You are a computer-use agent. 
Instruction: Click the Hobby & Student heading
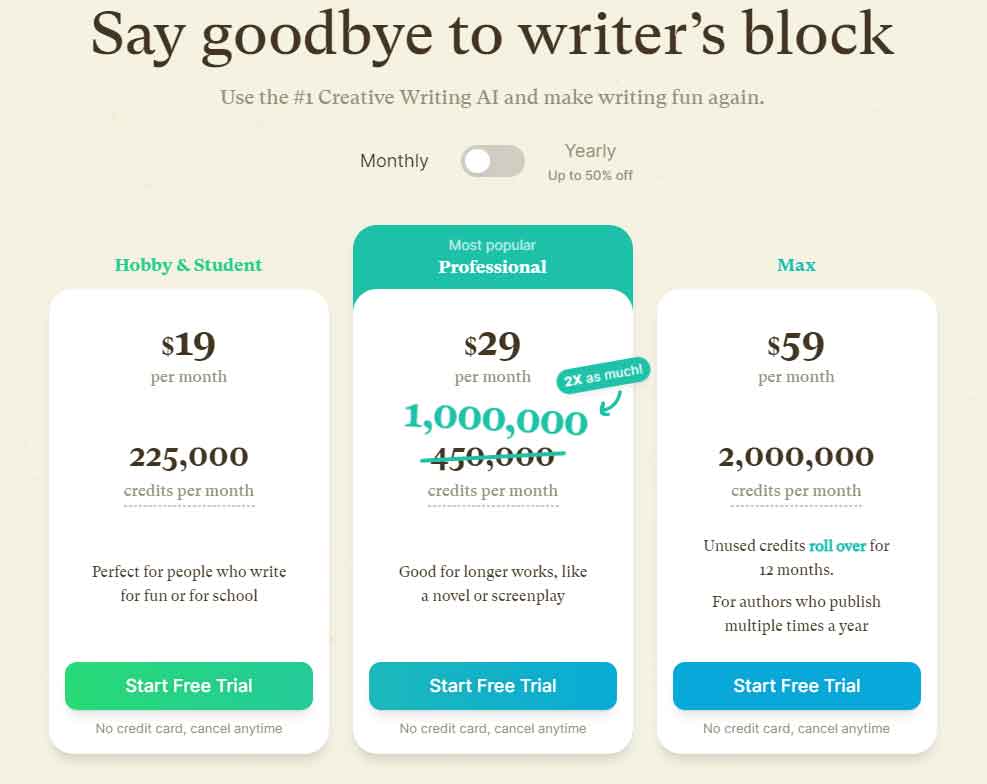coord(188,265)
